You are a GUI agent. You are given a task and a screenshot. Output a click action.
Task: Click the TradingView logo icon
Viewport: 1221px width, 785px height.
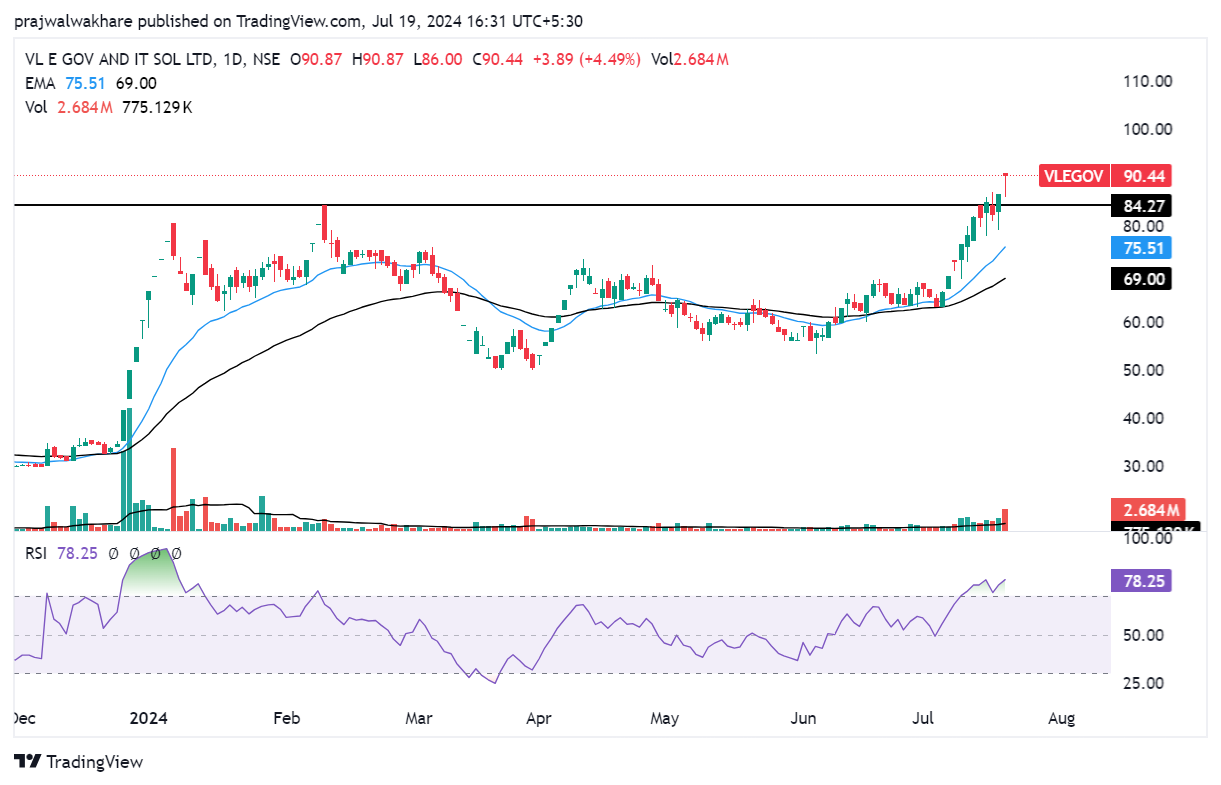coord(28,762)
